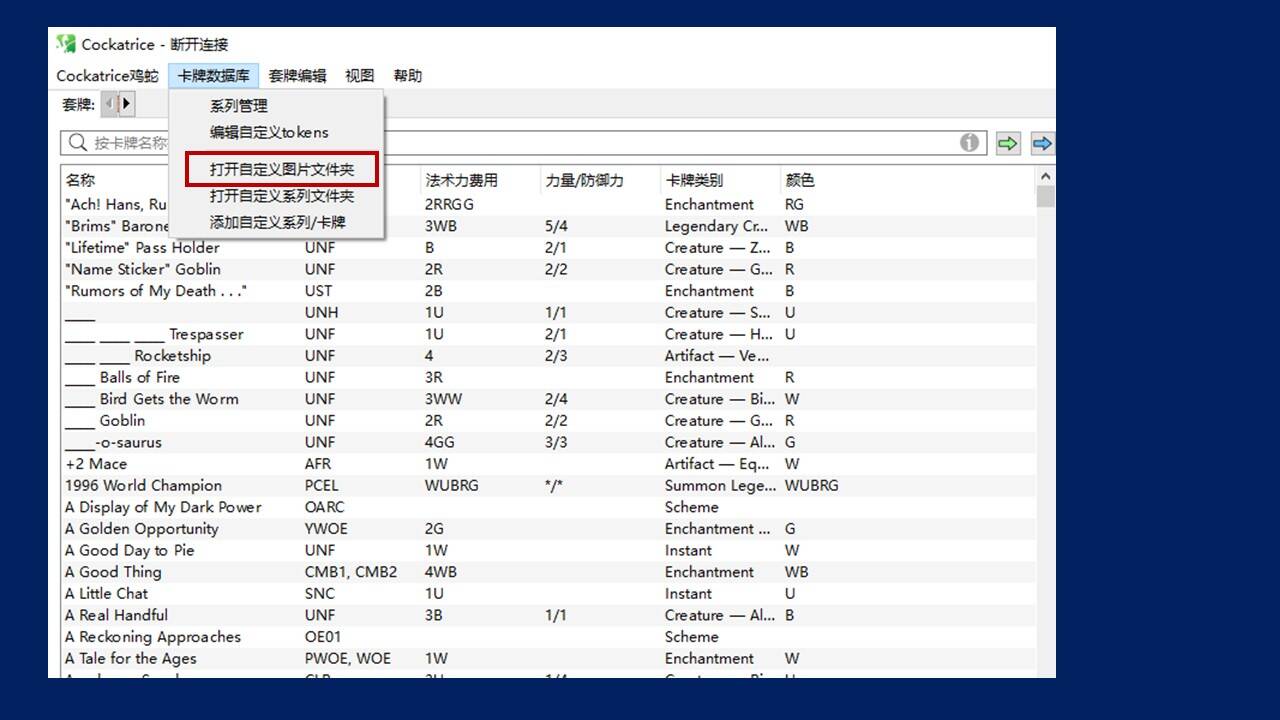The height and width of the screenshot is (720, 1280).
Task: Click the blue arrow add-to-sideboard icon
Action: (x=1042, y=143)
